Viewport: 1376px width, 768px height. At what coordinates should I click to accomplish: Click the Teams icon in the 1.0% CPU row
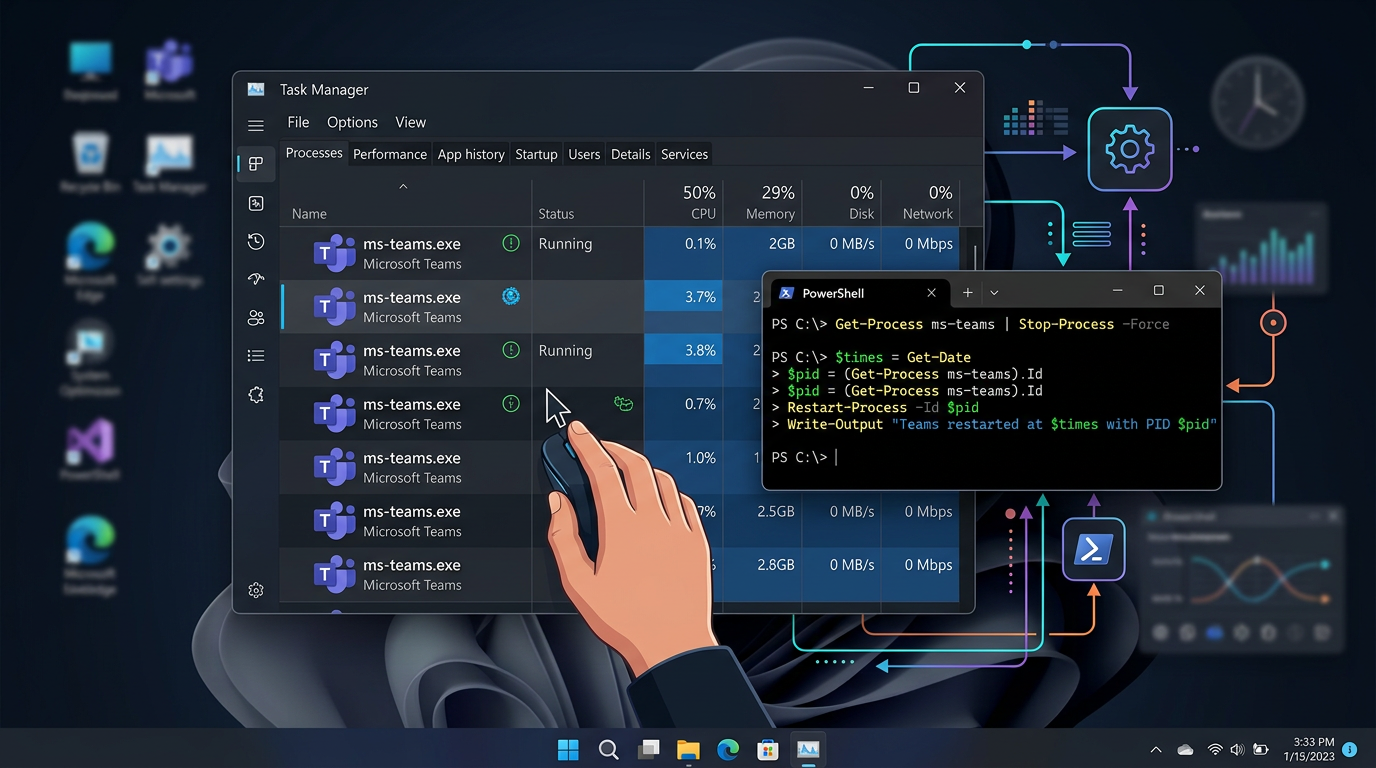334,468
